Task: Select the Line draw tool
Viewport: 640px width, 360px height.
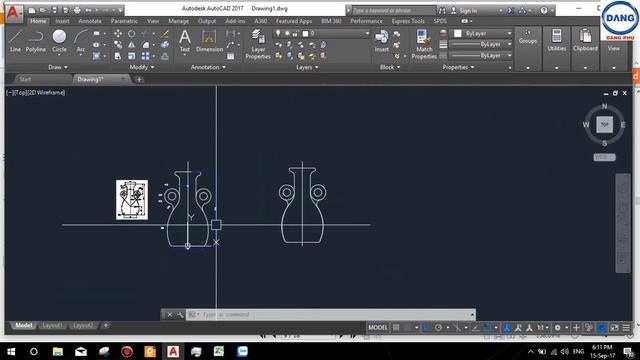Action: click(15, 41)
